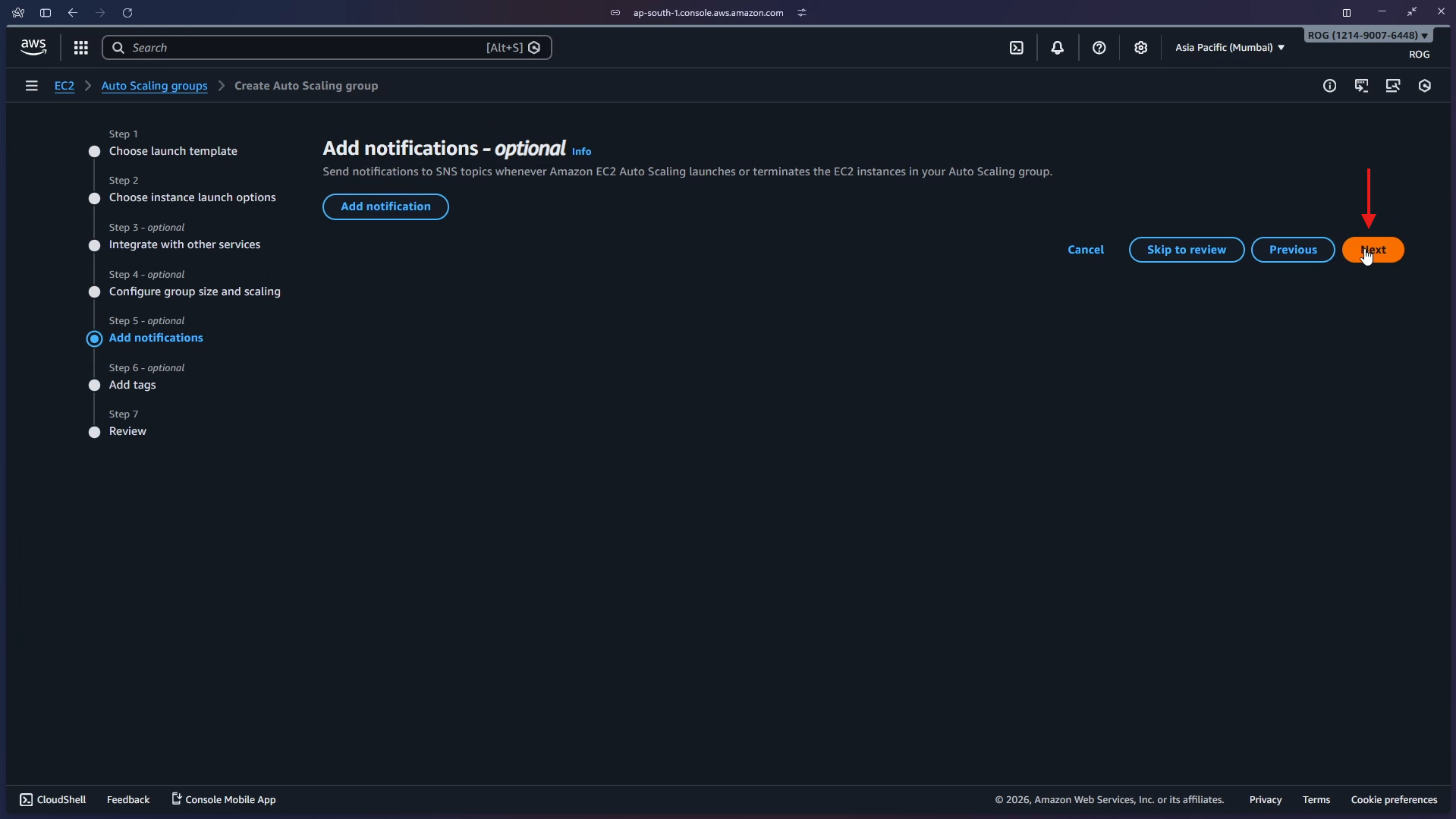The image size is (1456, 819).
Task: Click the clear search icon in search bar
Action: click(534, 47)
